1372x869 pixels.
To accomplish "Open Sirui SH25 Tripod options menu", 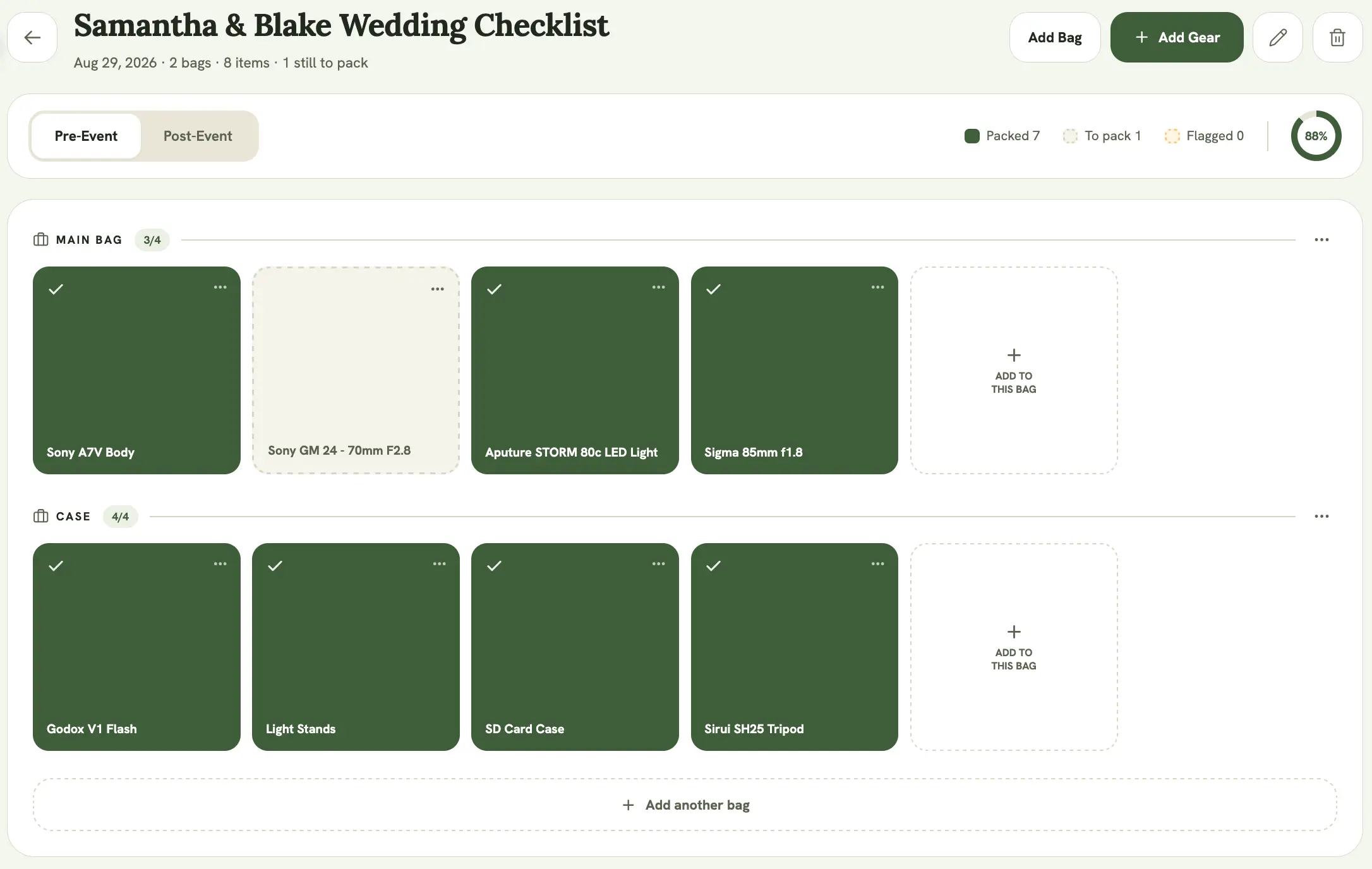I will click(877, 564).
